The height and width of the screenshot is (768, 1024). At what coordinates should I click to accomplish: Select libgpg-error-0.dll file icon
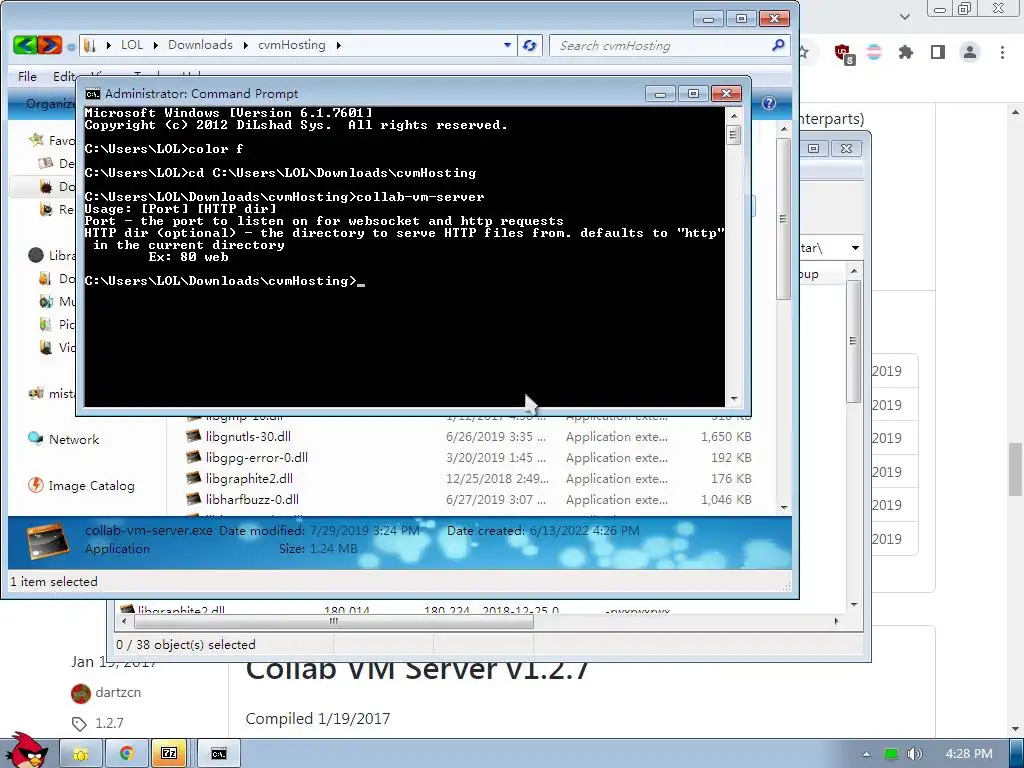[x=193, y=457]
